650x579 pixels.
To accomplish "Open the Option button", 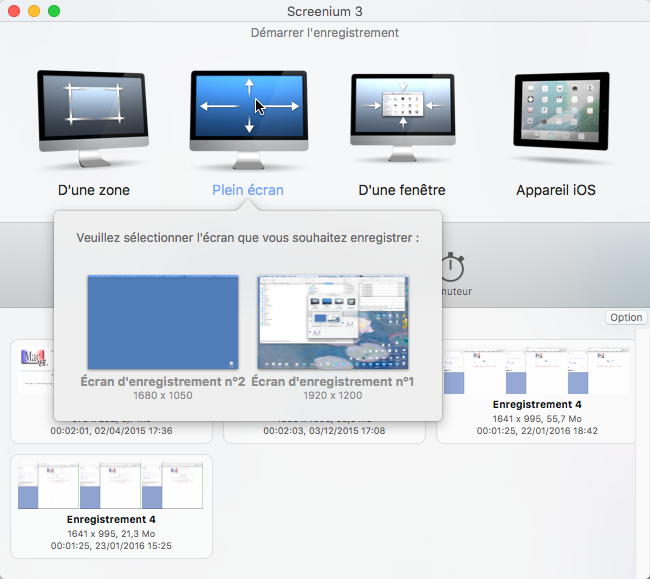I will (x=626, y=317).
